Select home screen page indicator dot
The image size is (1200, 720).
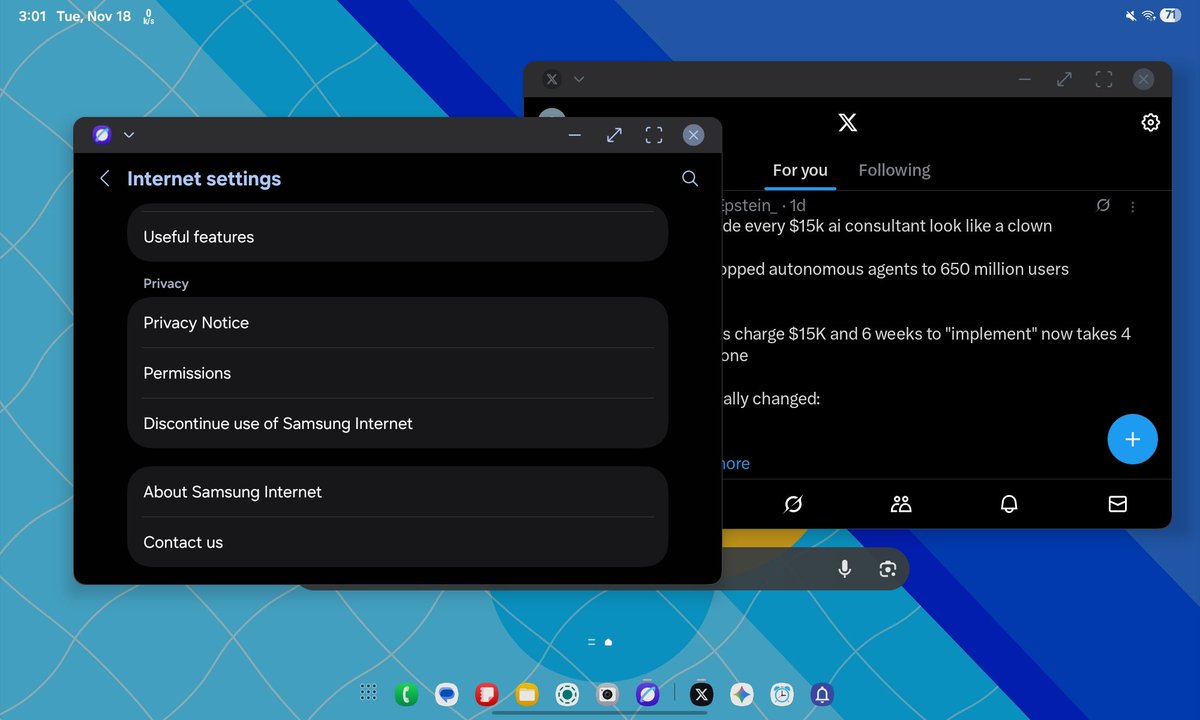point(608,642)
